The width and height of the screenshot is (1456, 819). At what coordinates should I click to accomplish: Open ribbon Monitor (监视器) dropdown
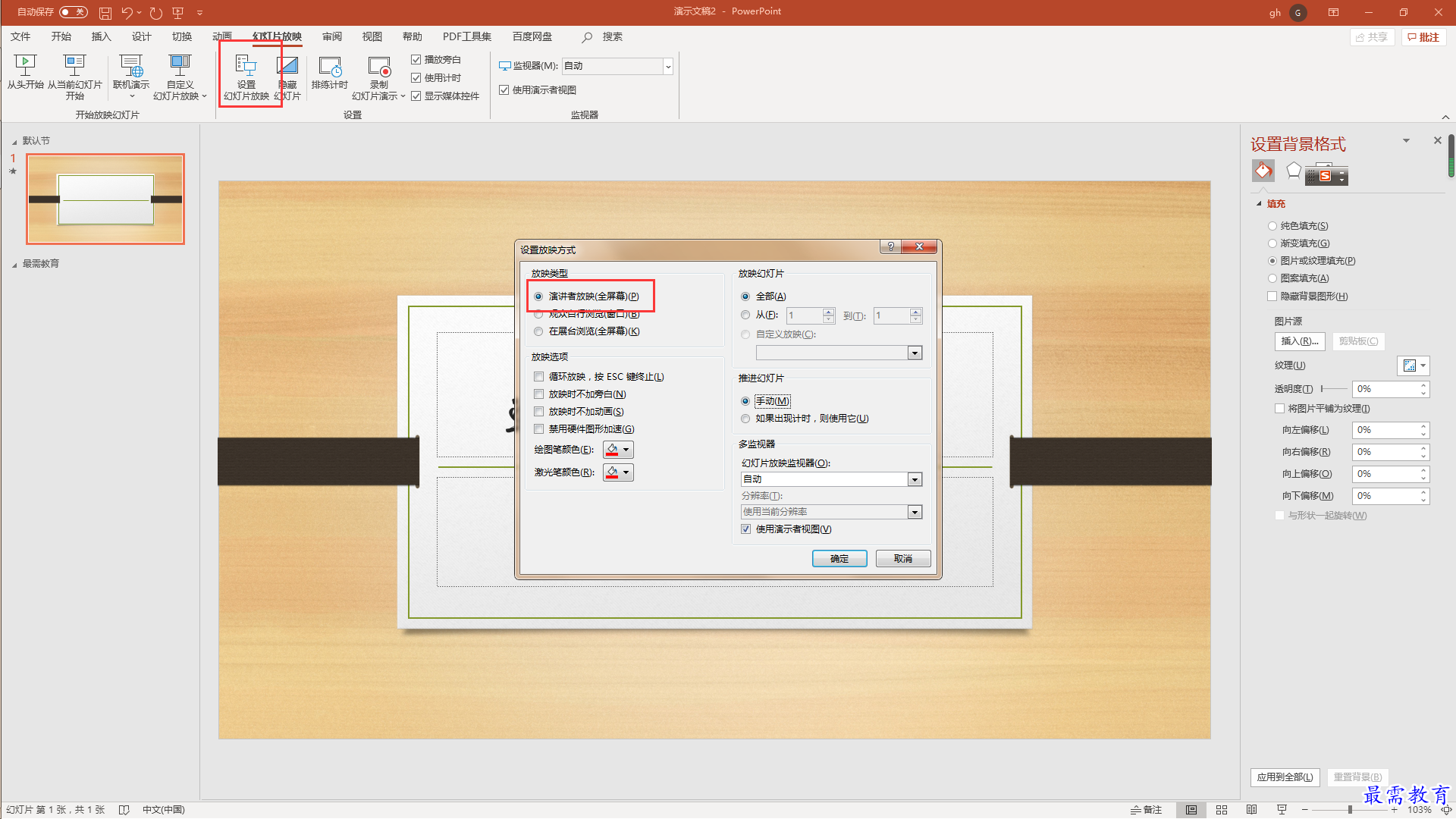(x=668, y=67)
